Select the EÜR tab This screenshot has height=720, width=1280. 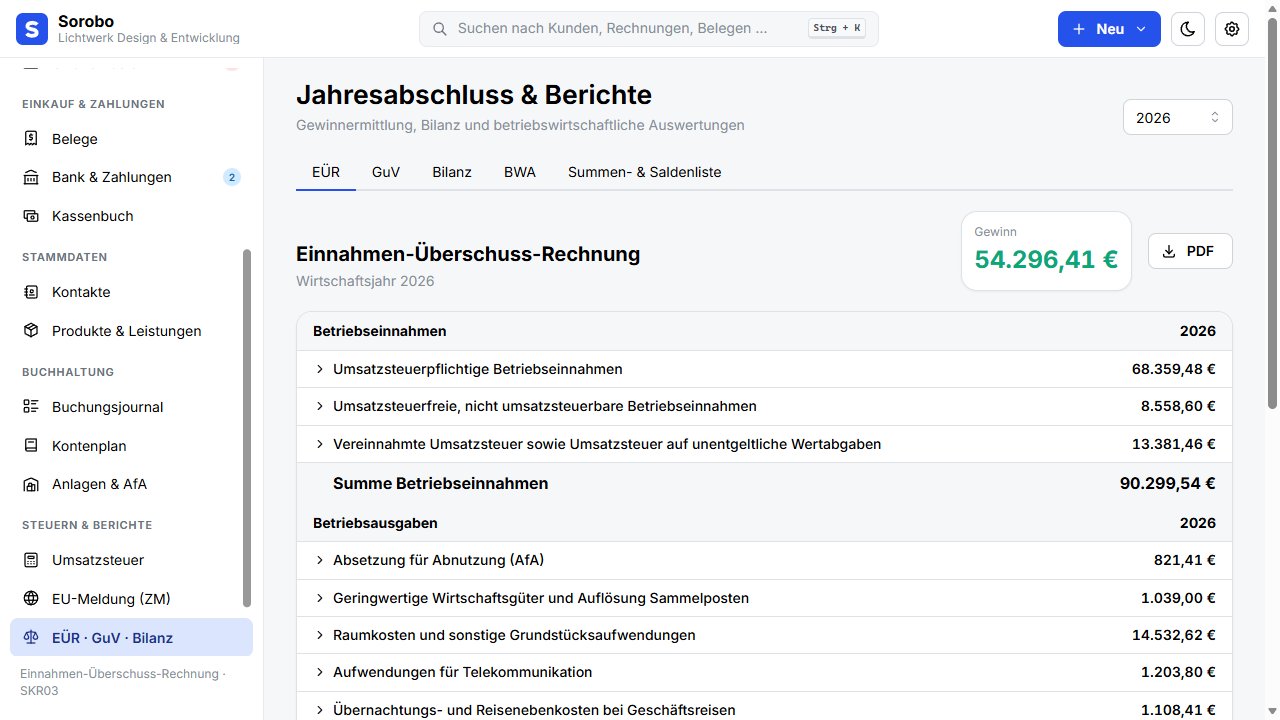pos(326,172)
